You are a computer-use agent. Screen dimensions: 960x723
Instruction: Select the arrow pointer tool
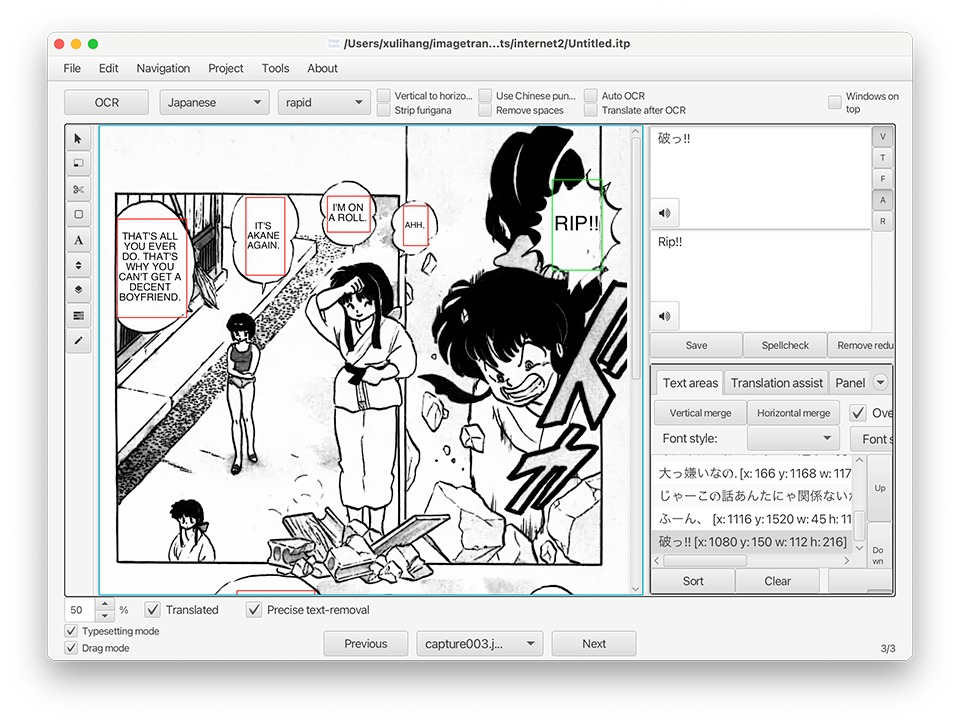78,139
